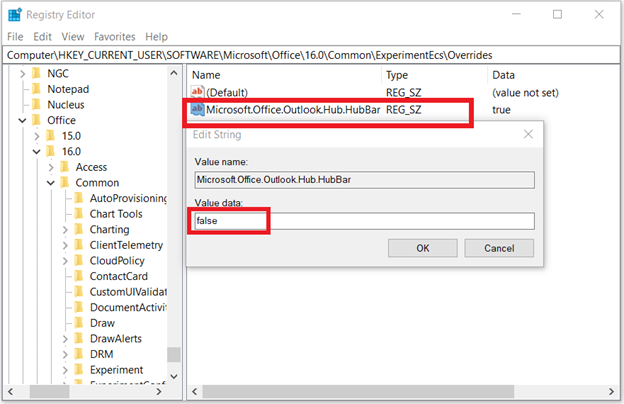
Task: Select the Chart Tools folder icon
Action: tap(79, 214)
